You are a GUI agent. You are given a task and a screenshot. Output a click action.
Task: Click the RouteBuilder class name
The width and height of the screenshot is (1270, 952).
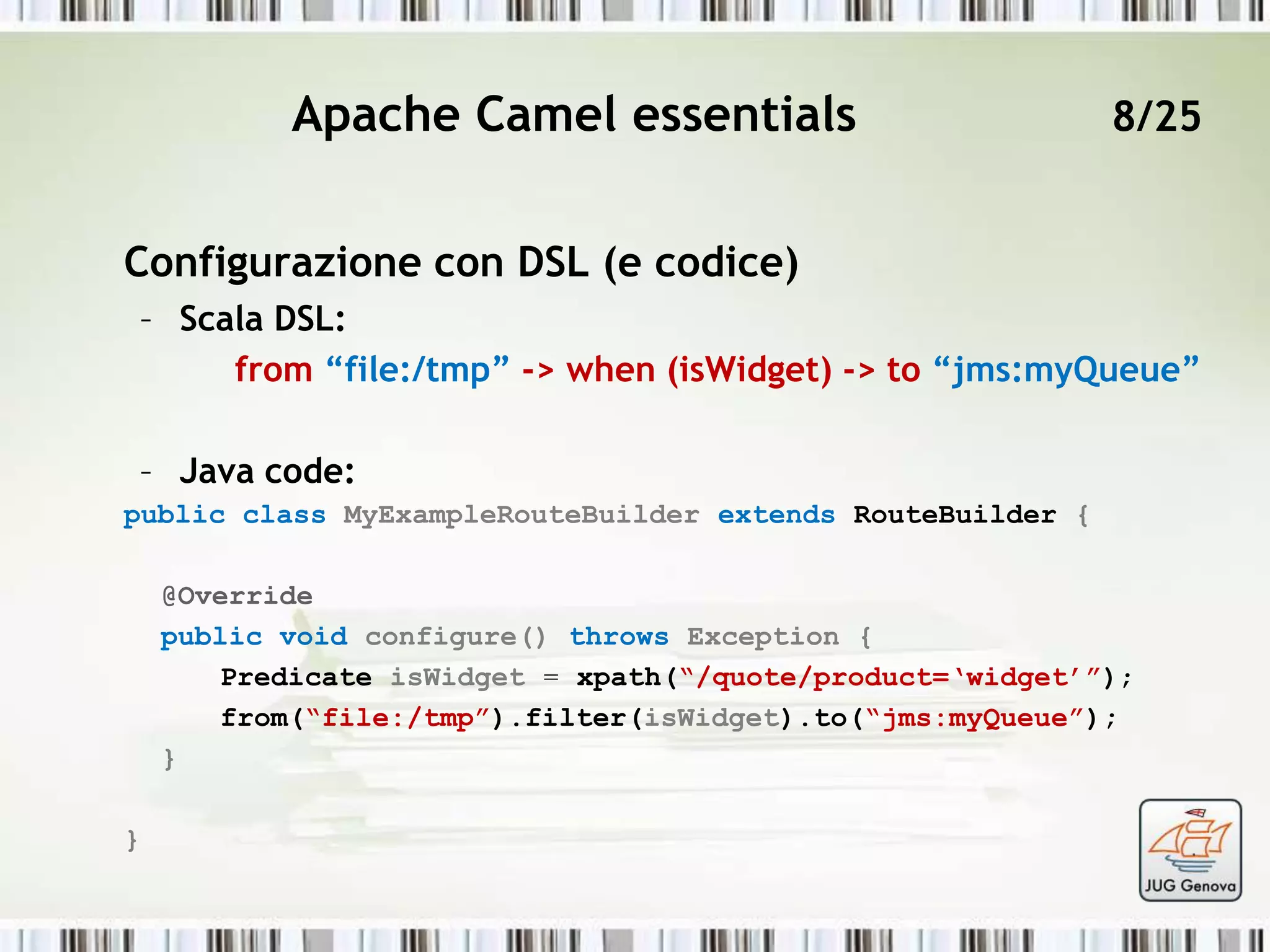click(x=954, y=515)
